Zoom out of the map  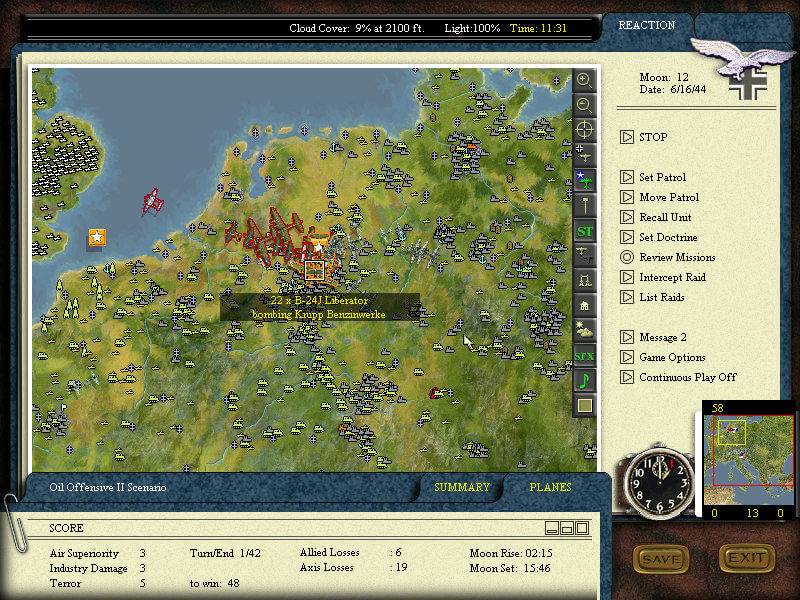[584, 105]
